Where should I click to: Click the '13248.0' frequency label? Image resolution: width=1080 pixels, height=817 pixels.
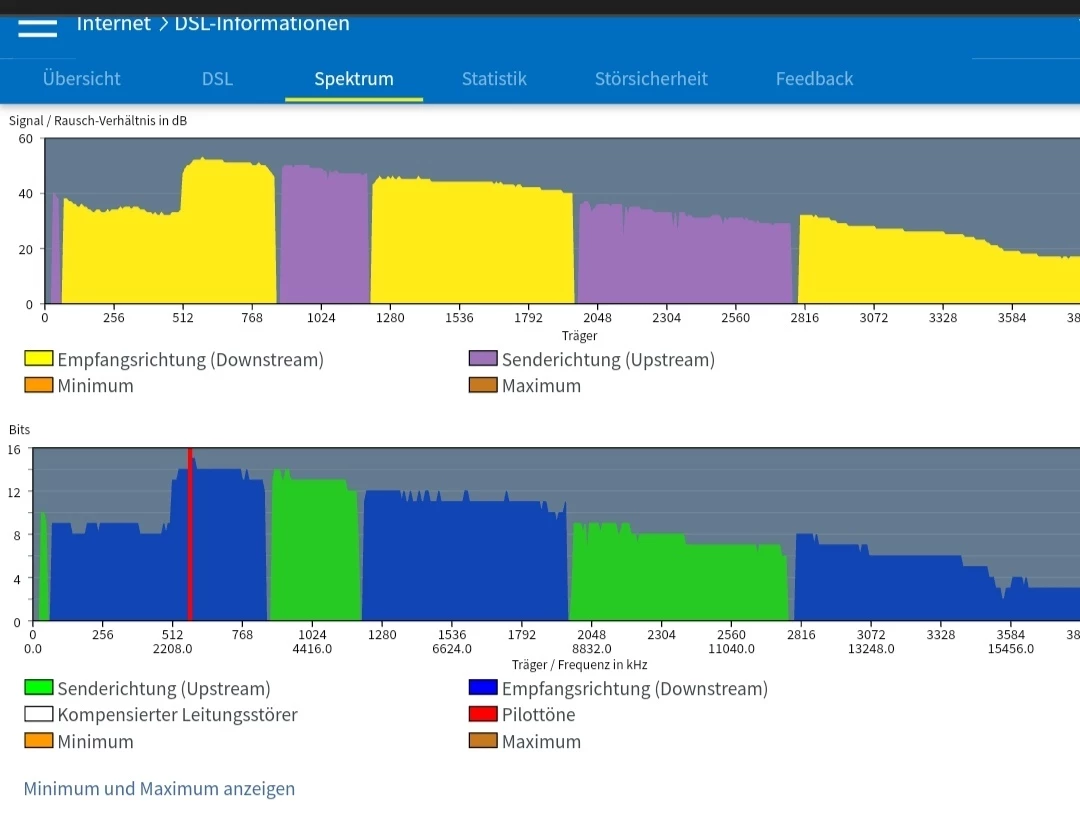tap(871, 649)
